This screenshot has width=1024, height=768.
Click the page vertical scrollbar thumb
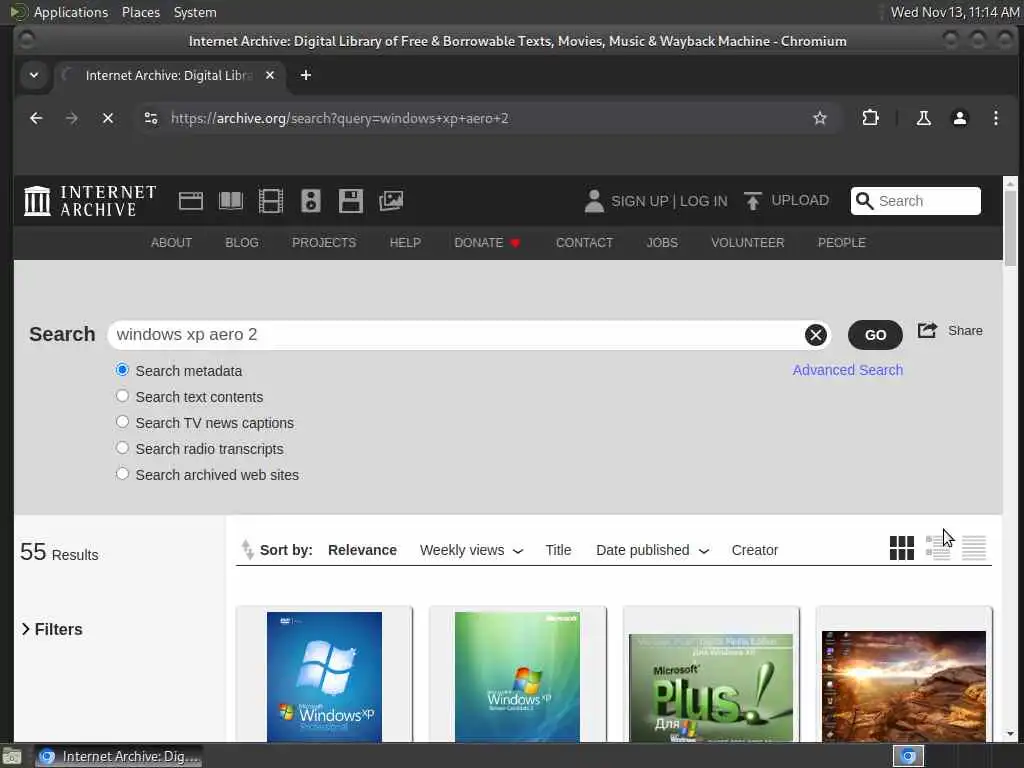(1010, 229)
